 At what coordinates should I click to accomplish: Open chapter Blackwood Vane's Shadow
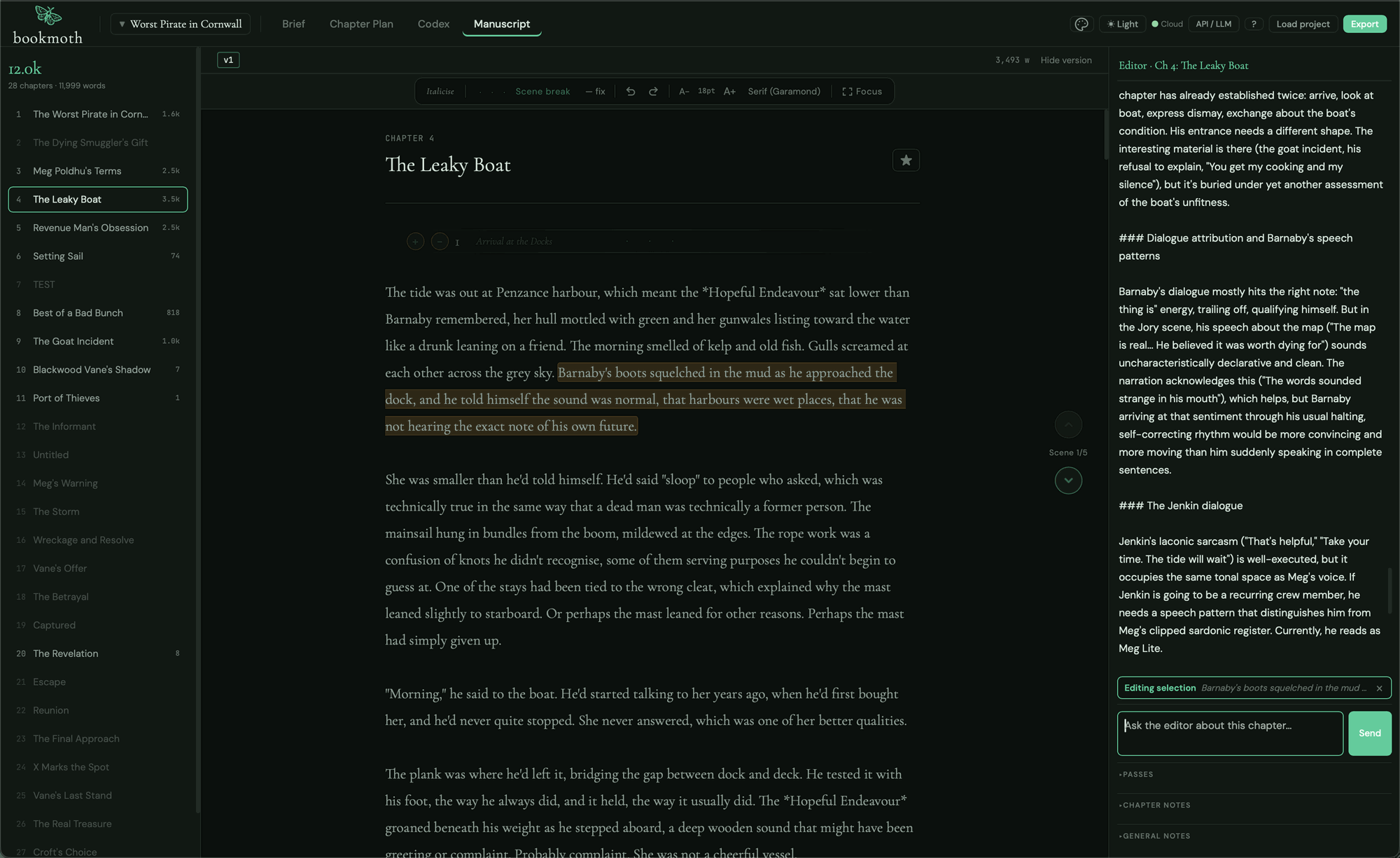tap(98, 370)
